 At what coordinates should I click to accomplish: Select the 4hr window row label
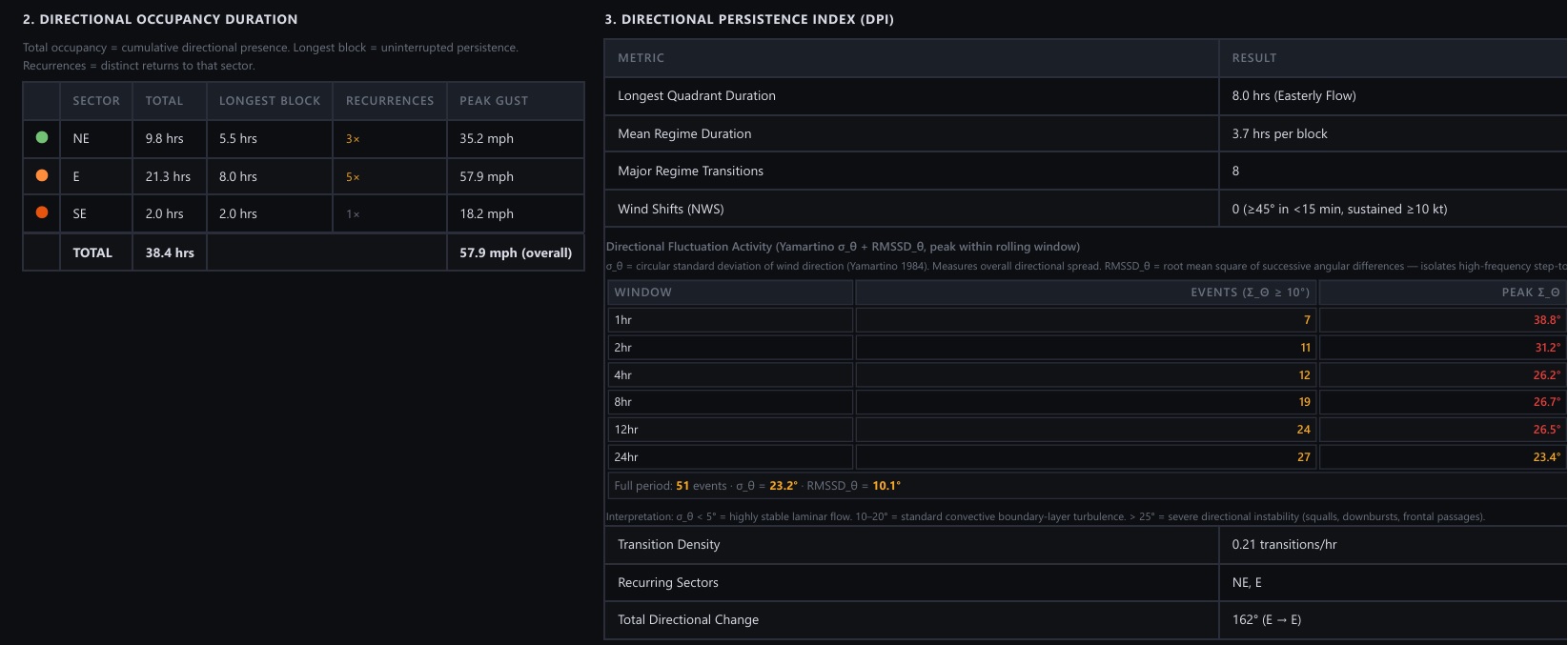click(x=623, y=375)
